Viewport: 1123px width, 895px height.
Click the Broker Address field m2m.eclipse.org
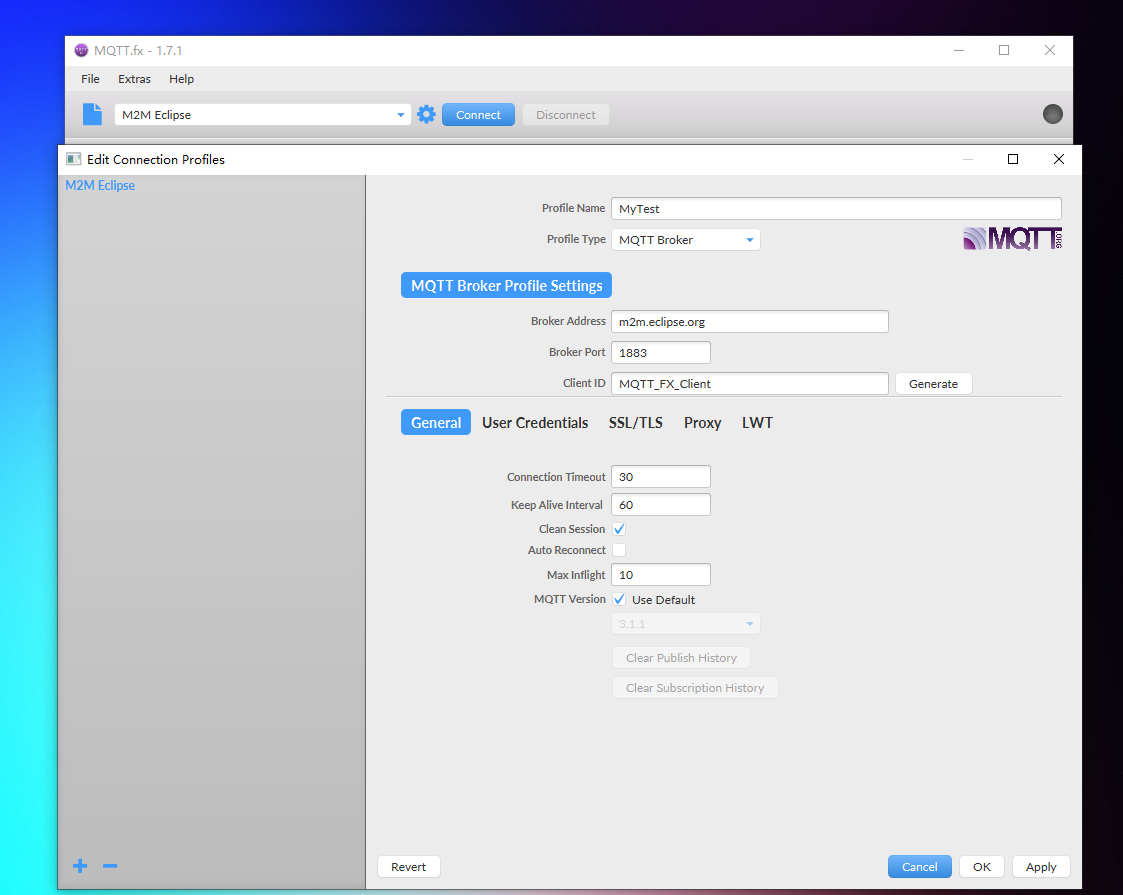click(749, 321)
